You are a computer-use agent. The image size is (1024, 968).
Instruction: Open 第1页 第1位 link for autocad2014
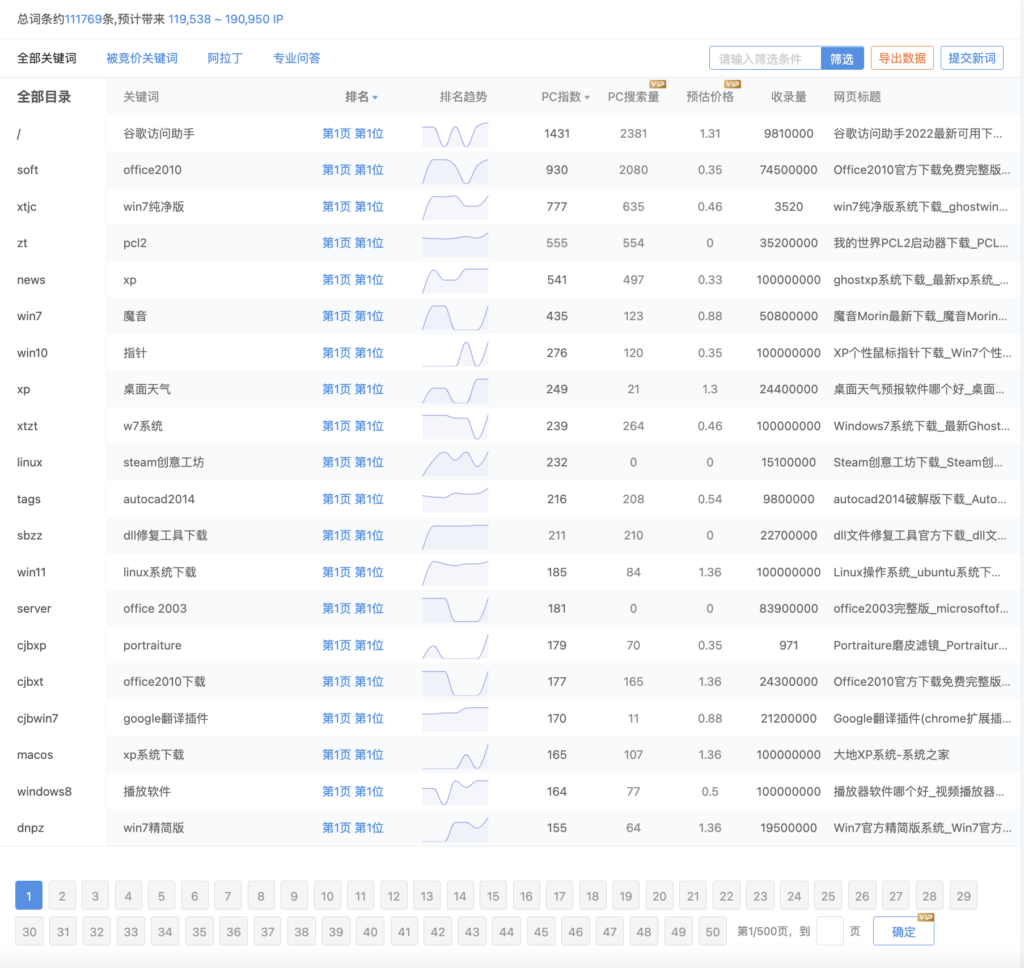(x=353, y=499)
